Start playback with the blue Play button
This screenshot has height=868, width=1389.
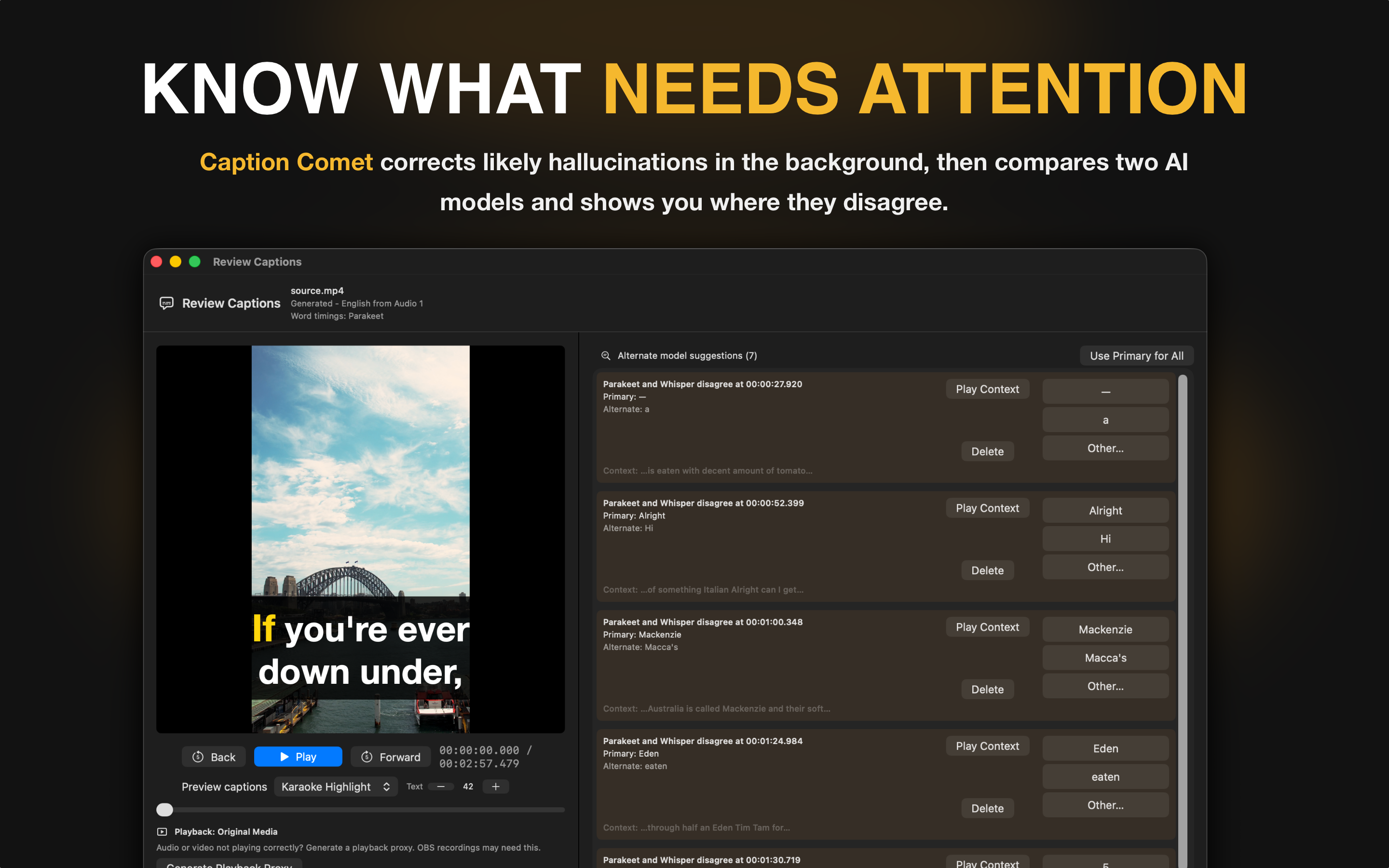(298, 757)
